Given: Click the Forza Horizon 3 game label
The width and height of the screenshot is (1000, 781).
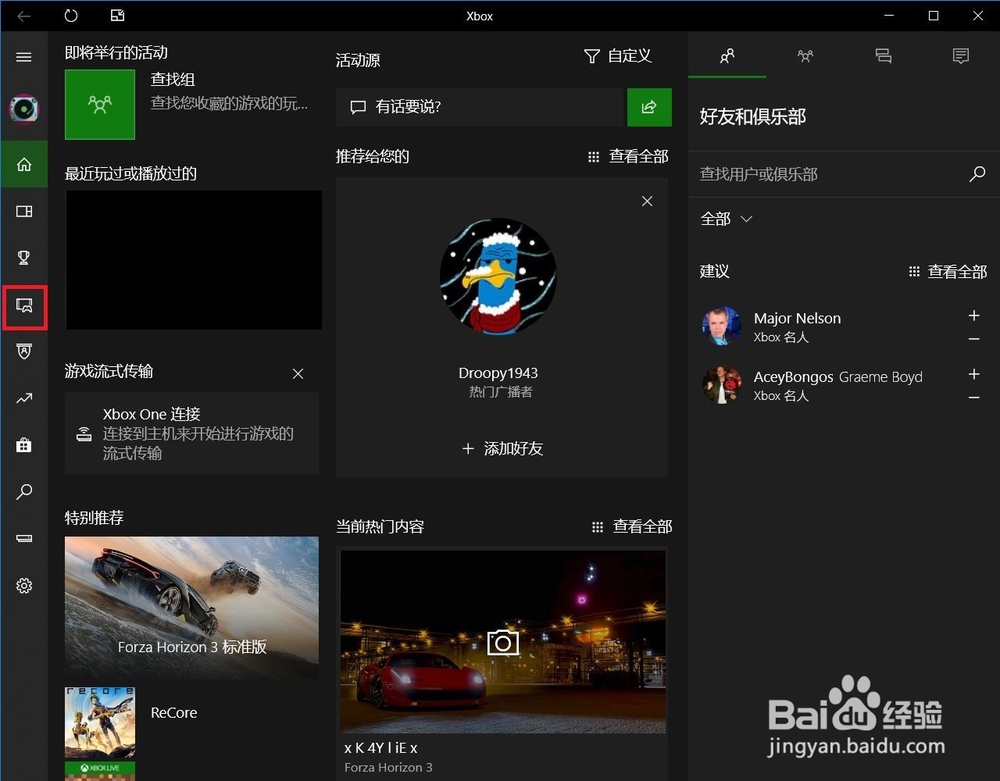Looking at the screenshot, I should tap(388, 768).
